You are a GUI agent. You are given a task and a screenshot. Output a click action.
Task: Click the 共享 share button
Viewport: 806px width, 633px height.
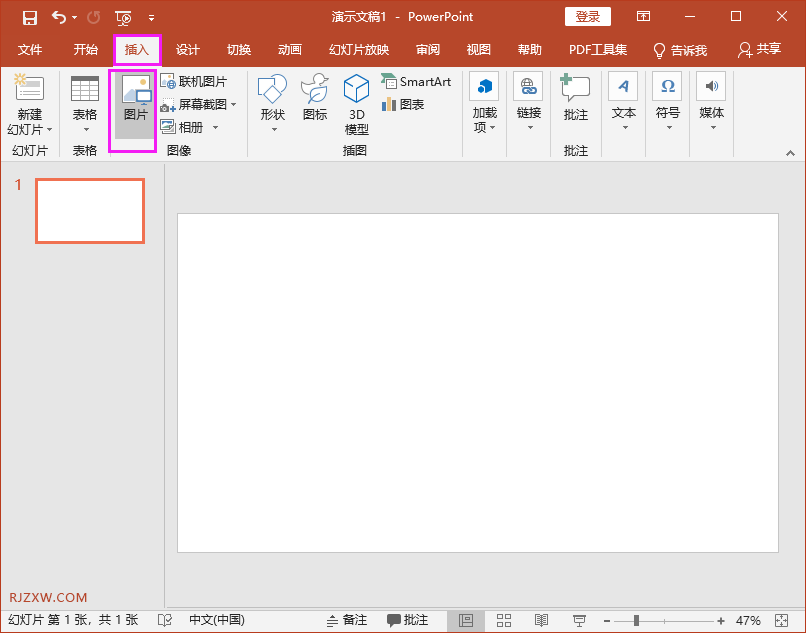pos(759,50)
